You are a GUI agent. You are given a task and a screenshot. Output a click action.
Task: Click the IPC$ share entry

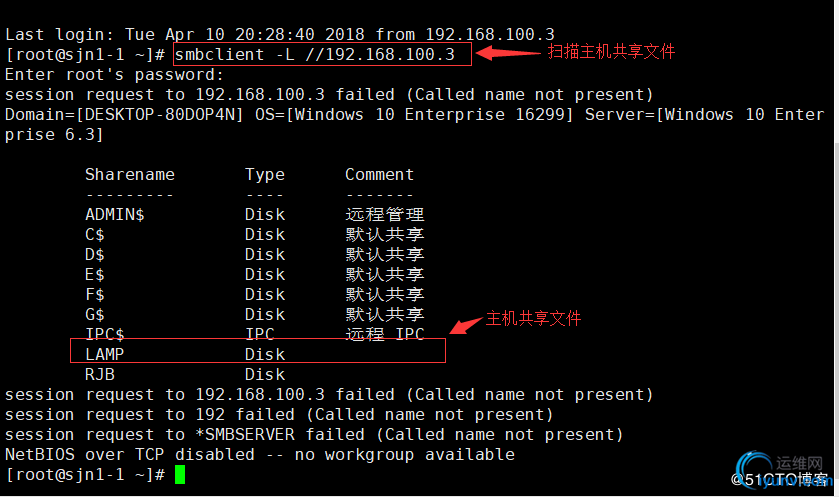pyautogui.click(x=104, y=334)
